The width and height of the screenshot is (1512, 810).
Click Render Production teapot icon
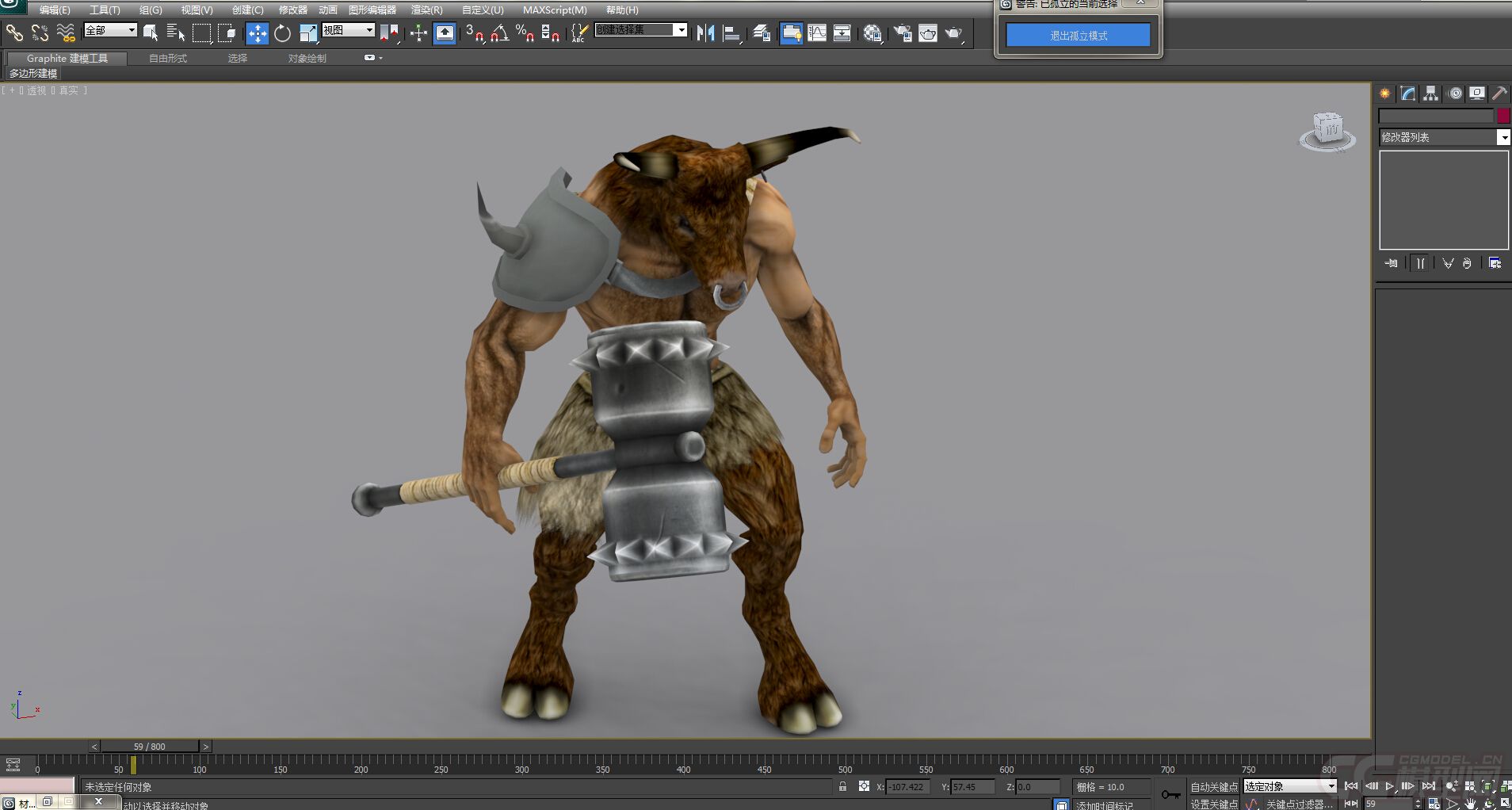point(954,32)
